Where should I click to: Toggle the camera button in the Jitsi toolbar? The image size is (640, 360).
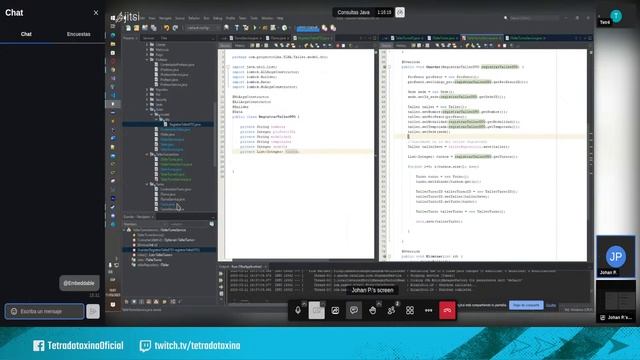pos(316,311)
